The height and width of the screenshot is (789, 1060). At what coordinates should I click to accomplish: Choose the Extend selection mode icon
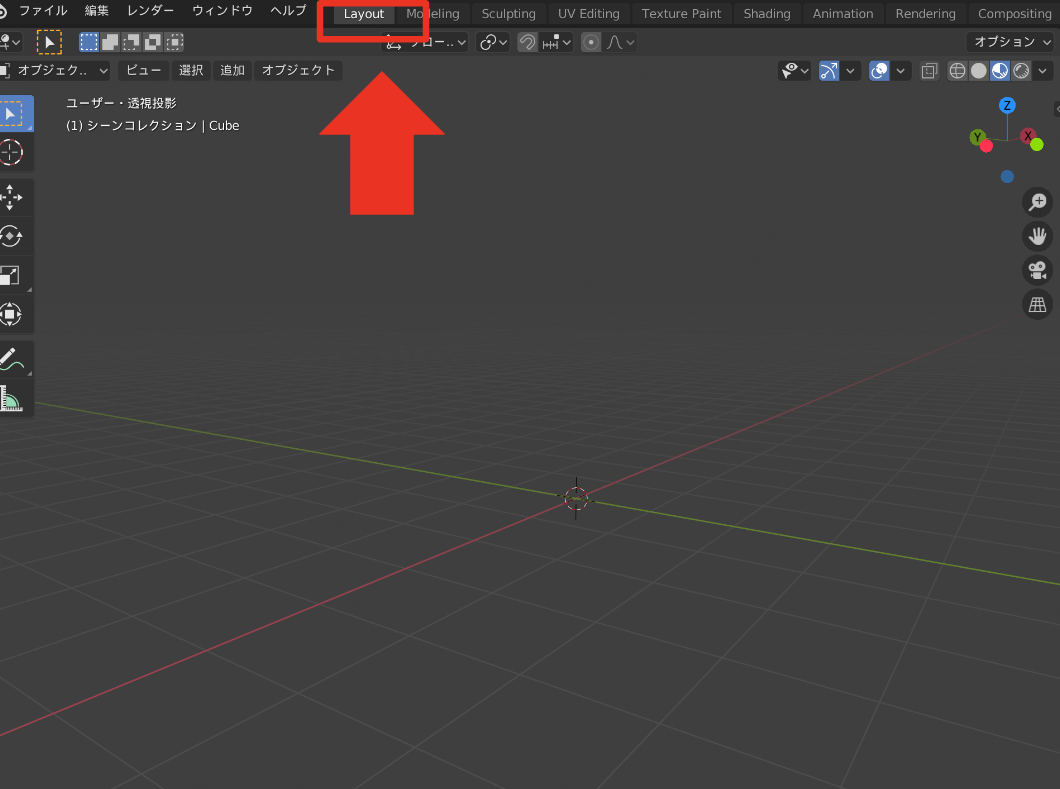point(110,42)
